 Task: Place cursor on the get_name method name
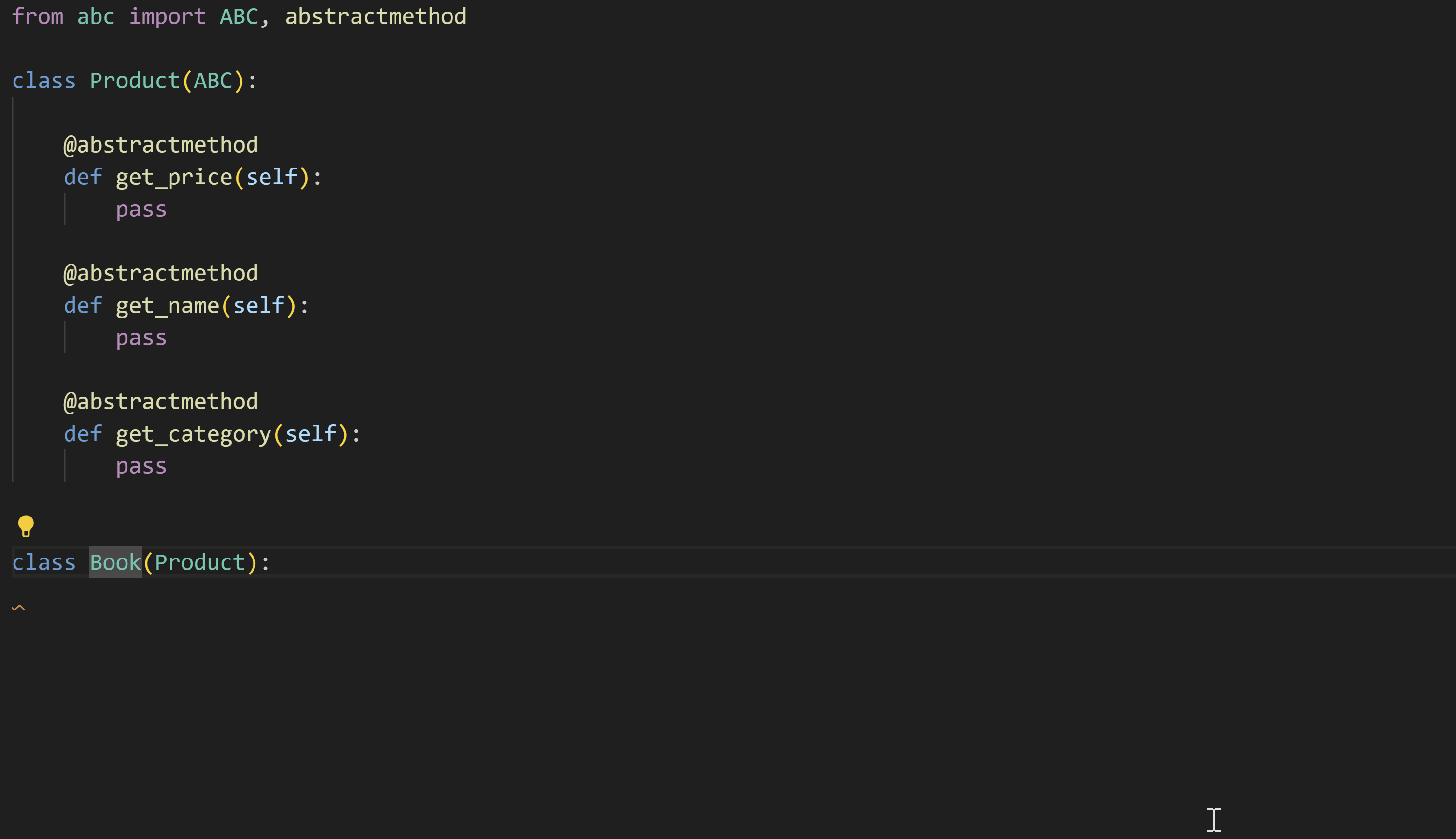pyautogui.click(x=168, y=306)
